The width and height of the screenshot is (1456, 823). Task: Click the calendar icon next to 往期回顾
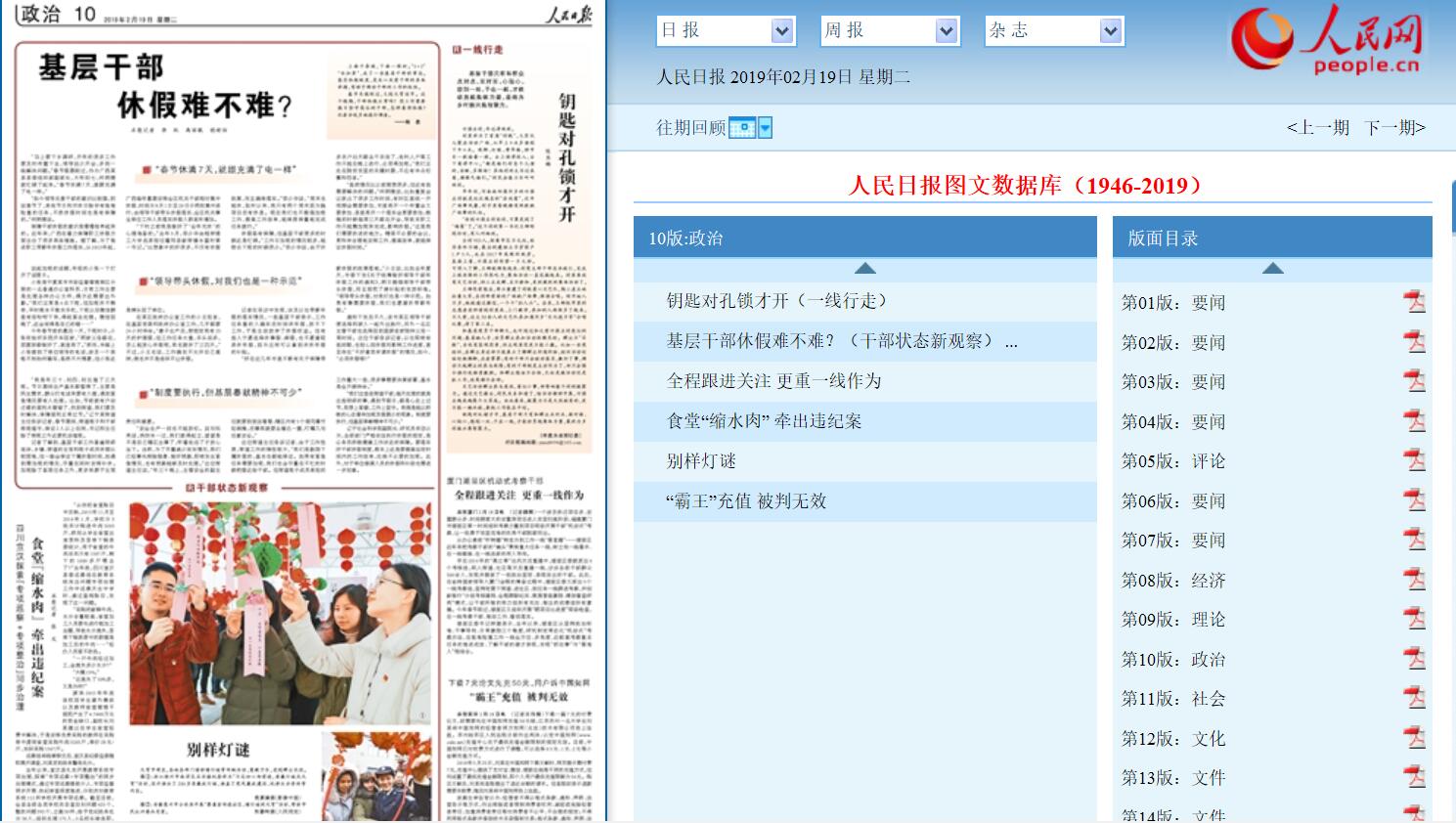pyautogui.click(x=742, y=128)
